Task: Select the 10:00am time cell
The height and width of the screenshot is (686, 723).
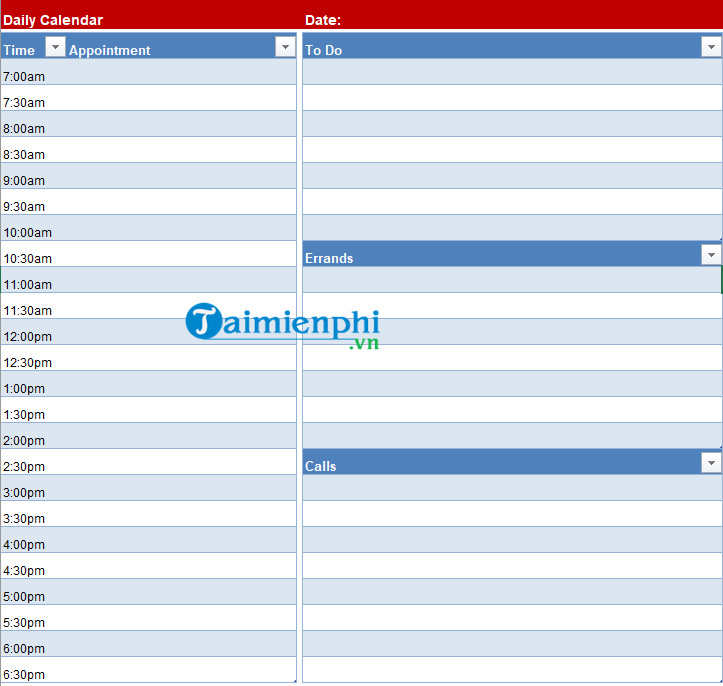Action: 28,232
